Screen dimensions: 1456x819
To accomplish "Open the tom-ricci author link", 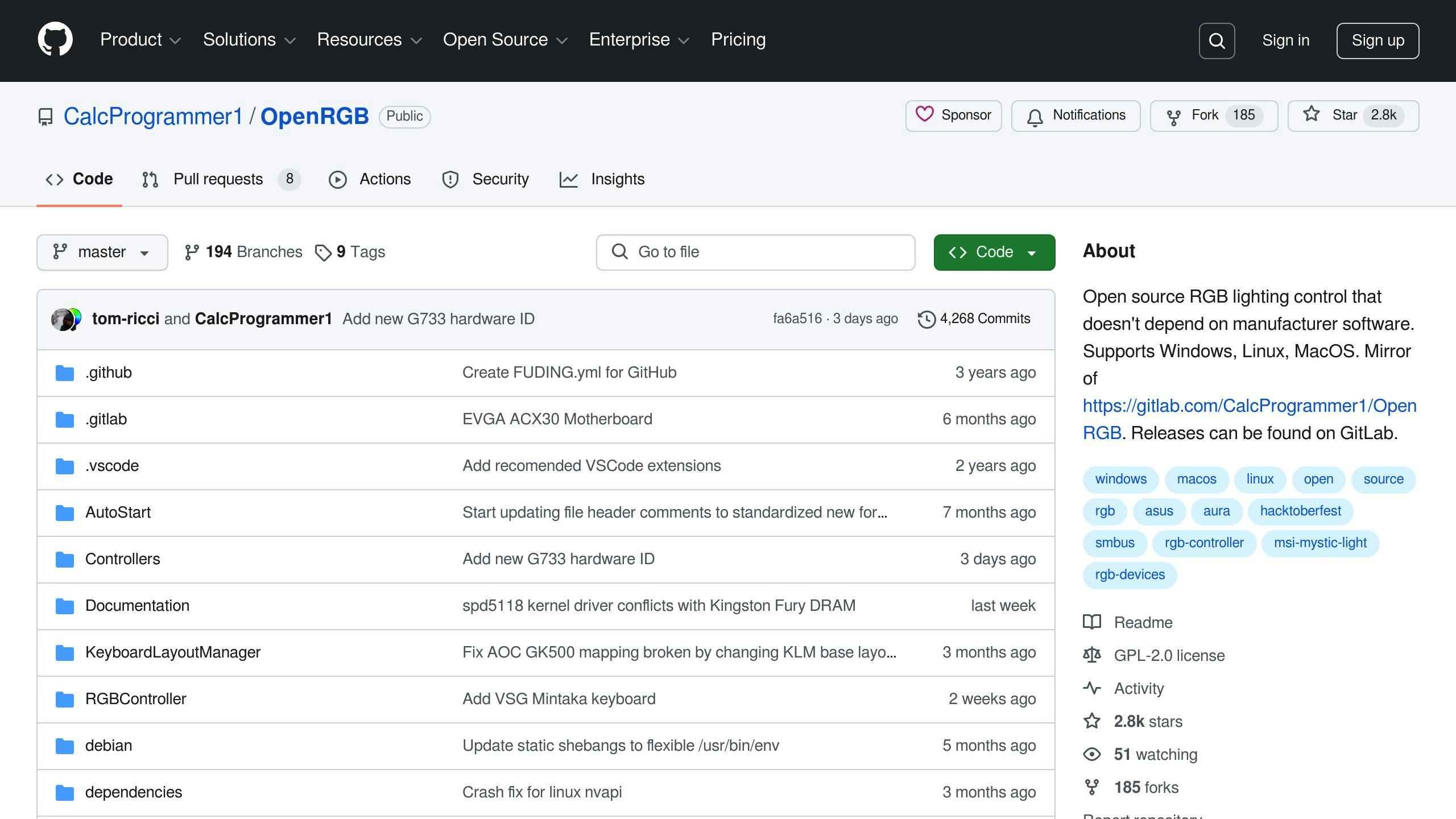I will coord(126,319).
